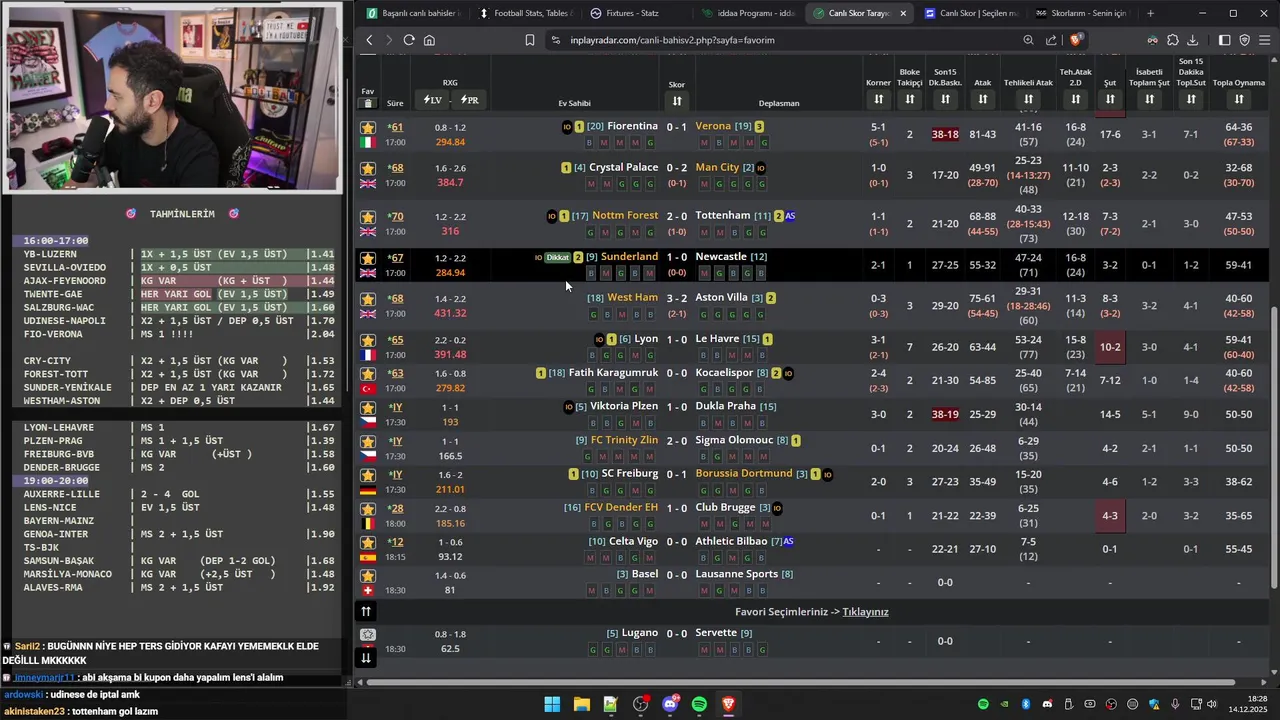Sort table by Skor column

pyautogui.click(x=677, y=101)
